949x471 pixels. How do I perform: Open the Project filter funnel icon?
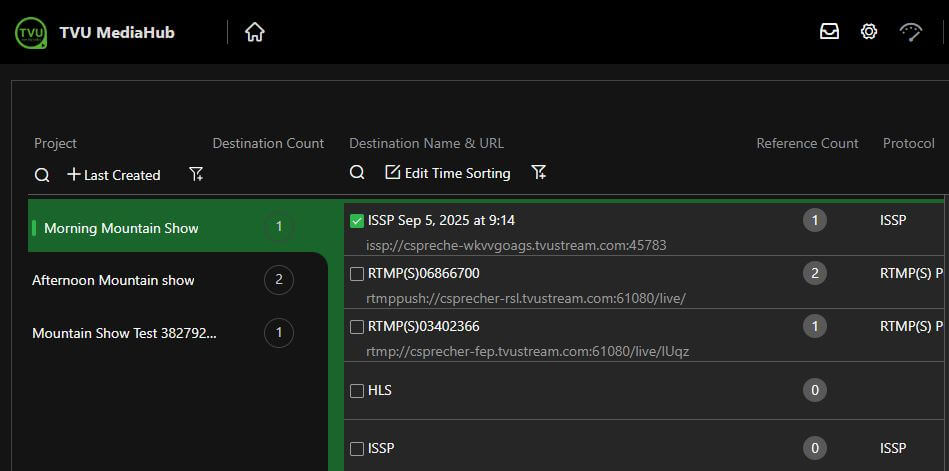(x=196, y=175)
